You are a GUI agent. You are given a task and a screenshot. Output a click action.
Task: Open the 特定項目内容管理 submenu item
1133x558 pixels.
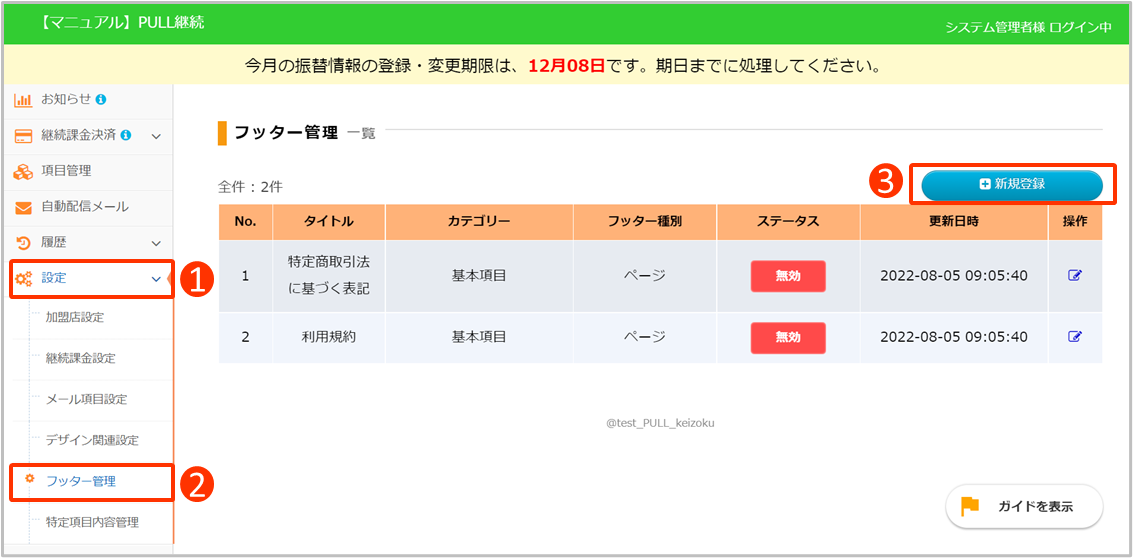click(92, 522)
